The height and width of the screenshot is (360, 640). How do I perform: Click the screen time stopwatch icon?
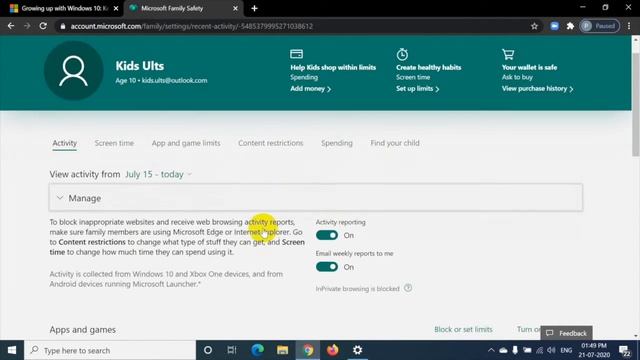(402, 54)
